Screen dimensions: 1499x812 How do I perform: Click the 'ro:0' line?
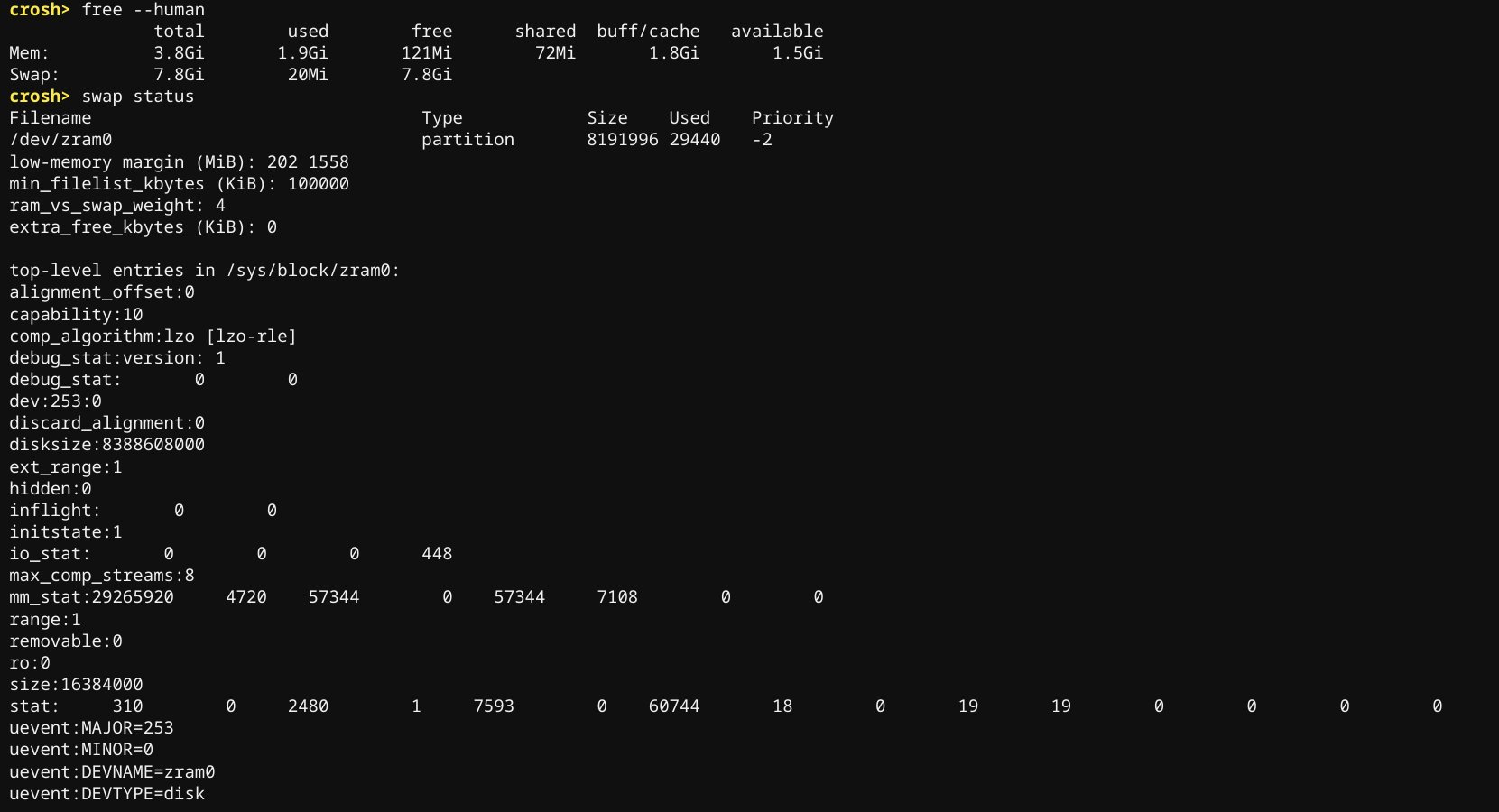pyautogui.click(x=30, y=663)
